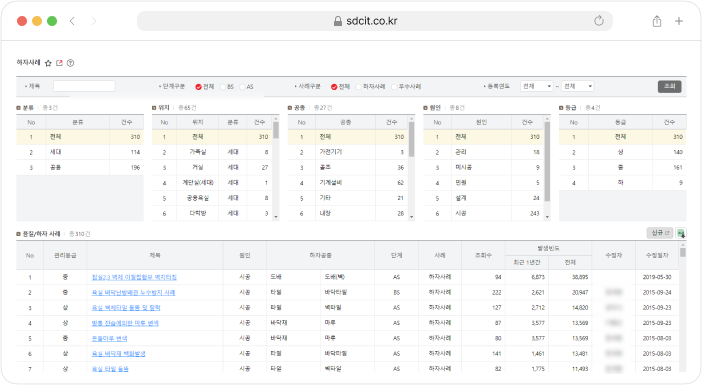The height and width of the screenshot is (385, 702).
Task: Open page in new window icon
Action: pyautogui.click(x=59, y=63)
